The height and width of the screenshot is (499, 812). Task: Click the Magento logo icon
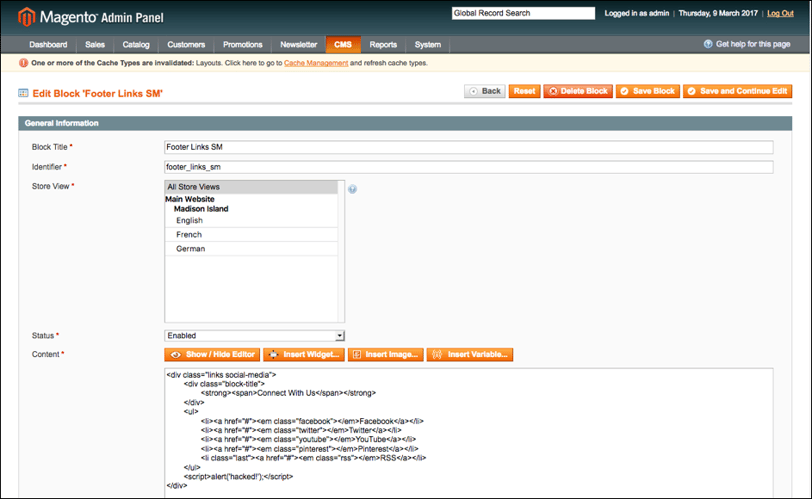tap(28, 16)
